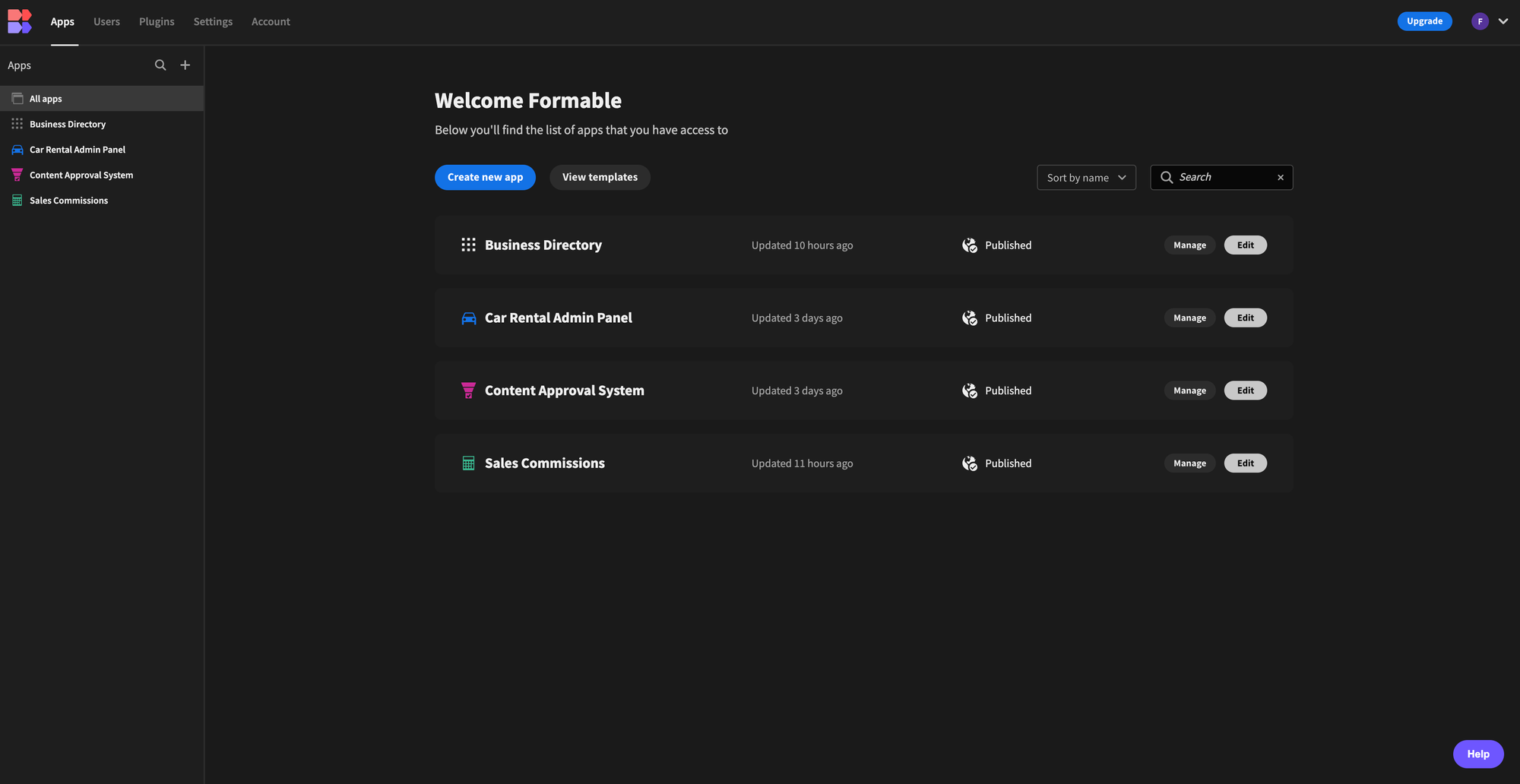The image size is (1520, 784).
Task: Click the Car Rental Admin Panel car icon
Action: (17, 149)
